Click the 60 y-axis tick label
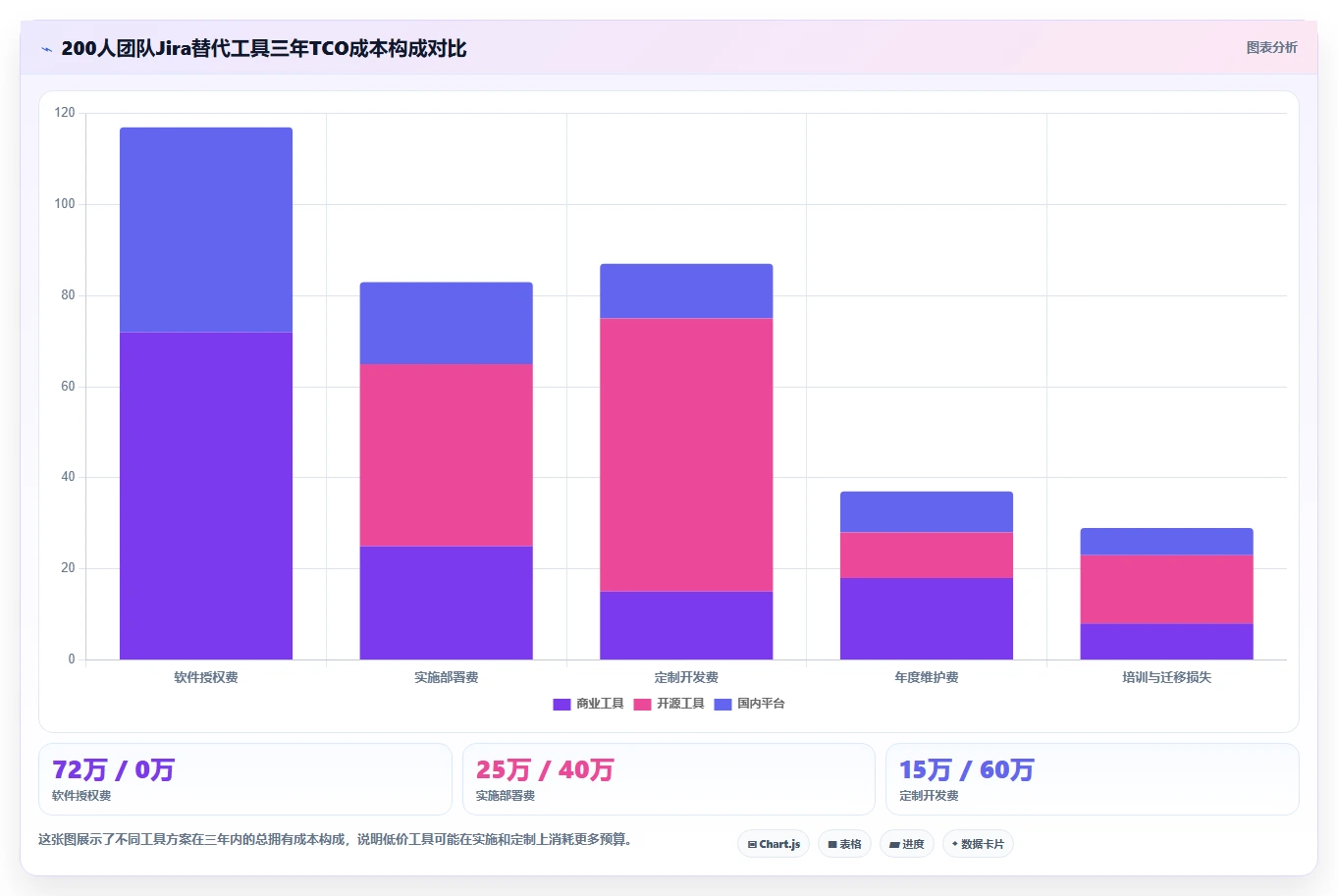Screen dimensions: 1338x896 click(x=68, y=387)
